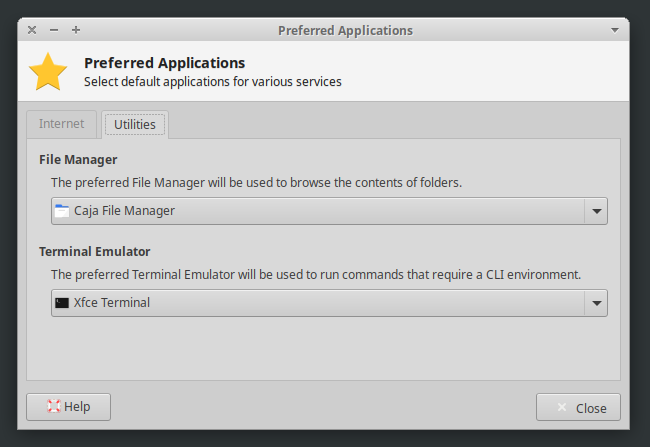Select the Utilities tab
Viewport: 650px width, 447px height.
click(134, 125)
